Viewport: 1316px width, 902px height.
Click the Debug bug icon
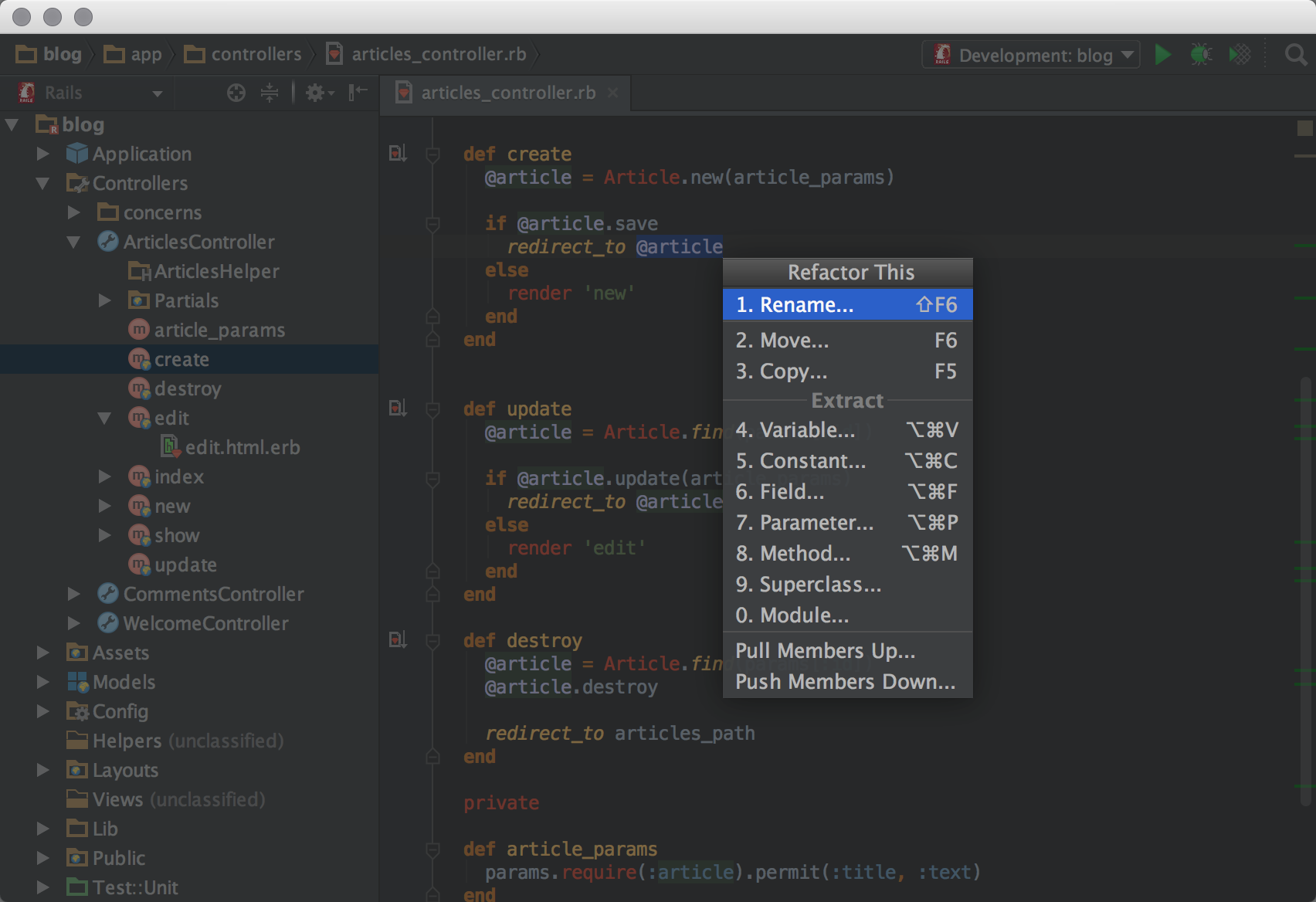point(1201,55)
